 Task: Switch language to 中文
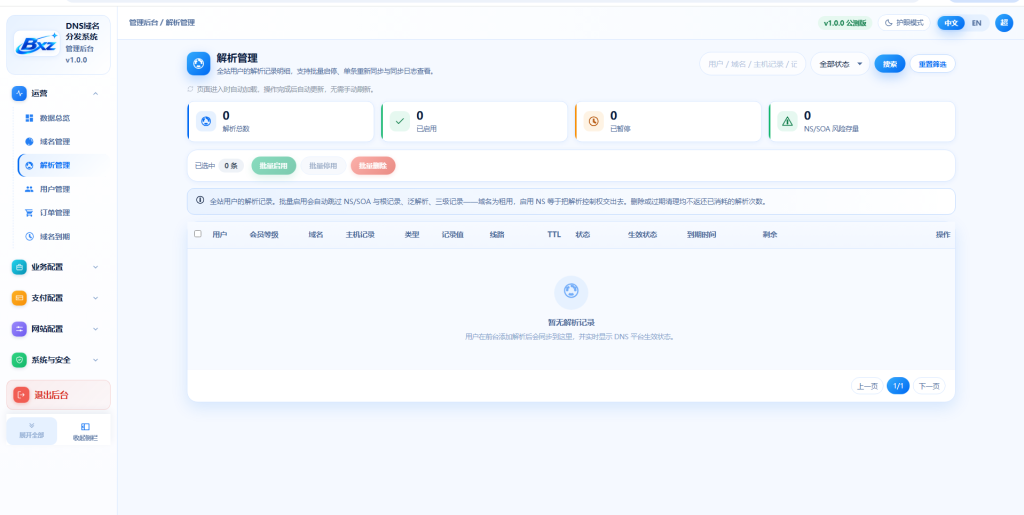[951, 23]
